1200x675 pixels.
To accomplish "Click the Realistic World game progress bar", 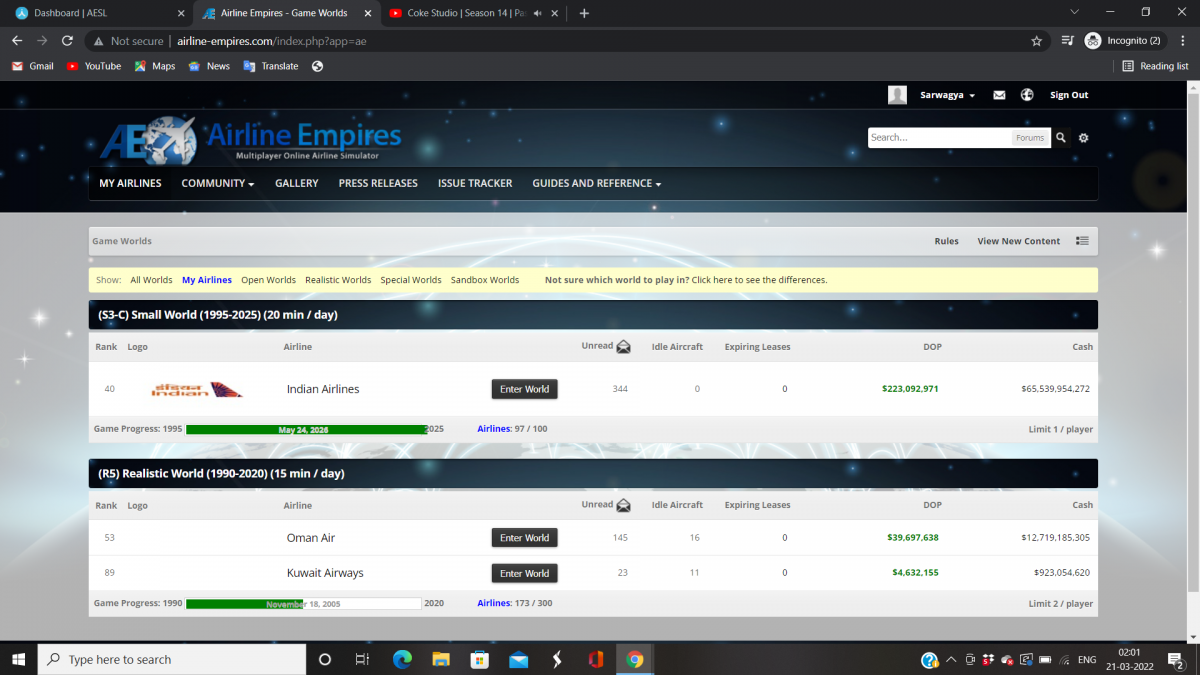I will coord(304,604).
